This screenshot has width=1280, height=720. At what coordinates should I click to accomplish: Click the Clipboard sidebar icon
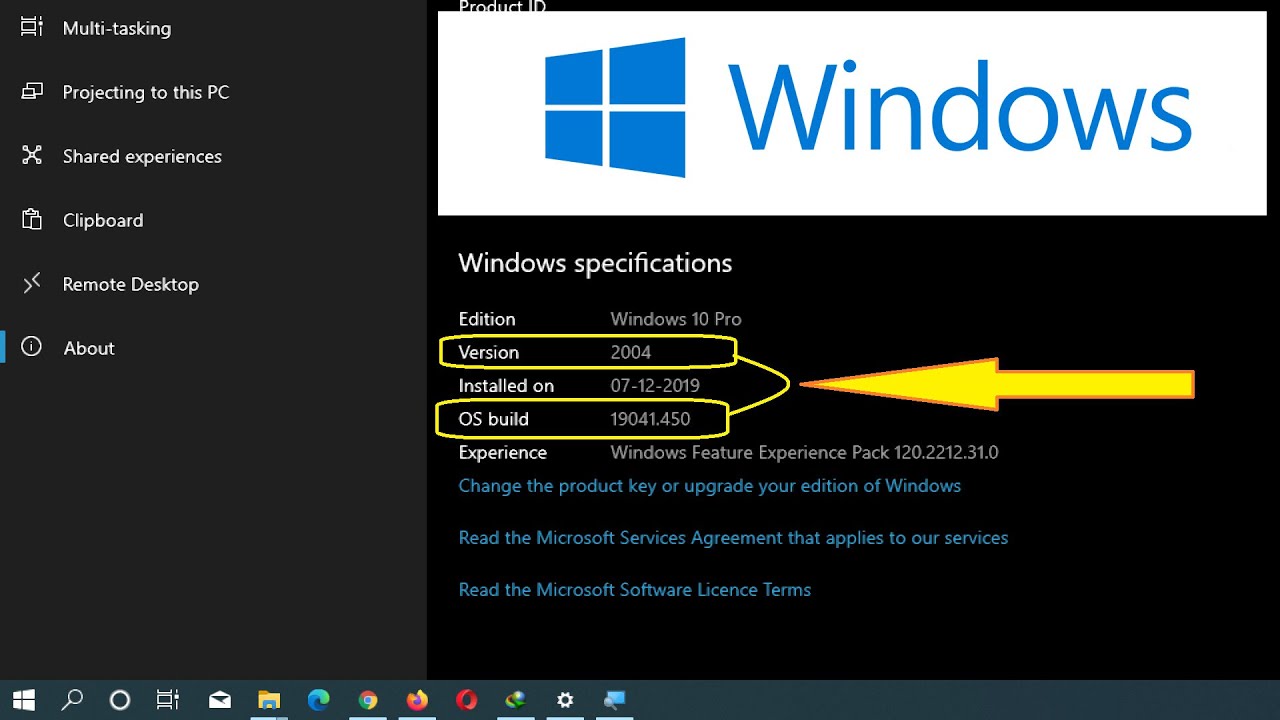pos(32,220)
